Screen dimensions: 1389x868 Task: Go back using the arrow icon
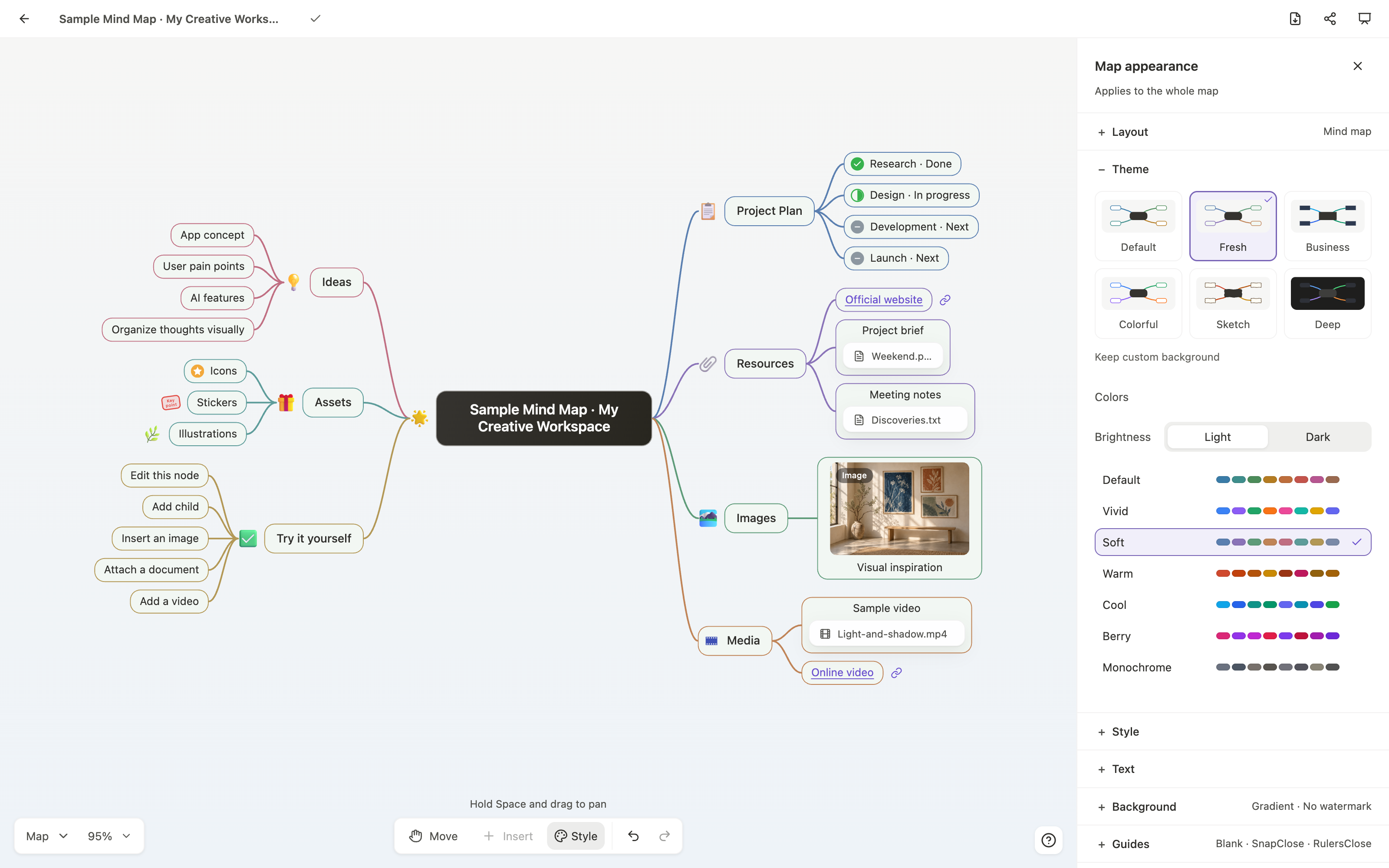tap(24, 18)
